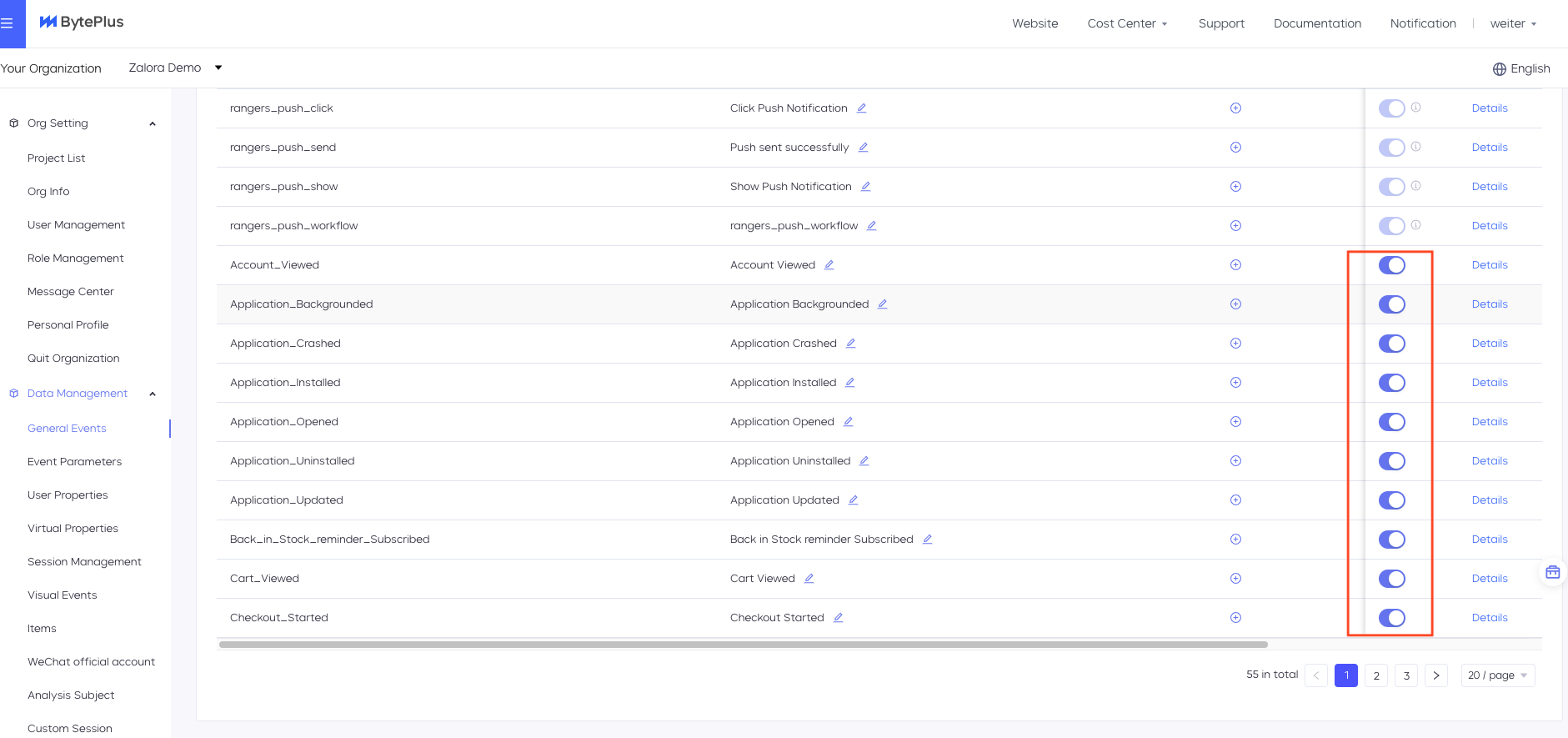Open Details for Account_Viewed

pyautogui.click(x=1490, y=265)
